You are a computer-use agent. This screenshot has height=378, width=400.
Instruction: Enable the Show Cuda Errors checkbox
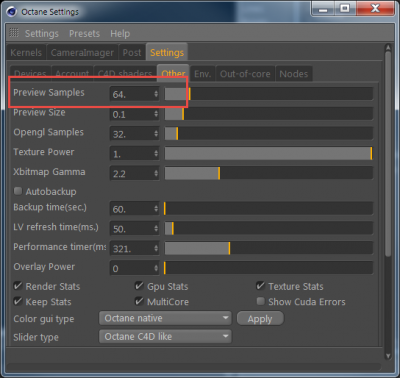[x=261, y=301]
